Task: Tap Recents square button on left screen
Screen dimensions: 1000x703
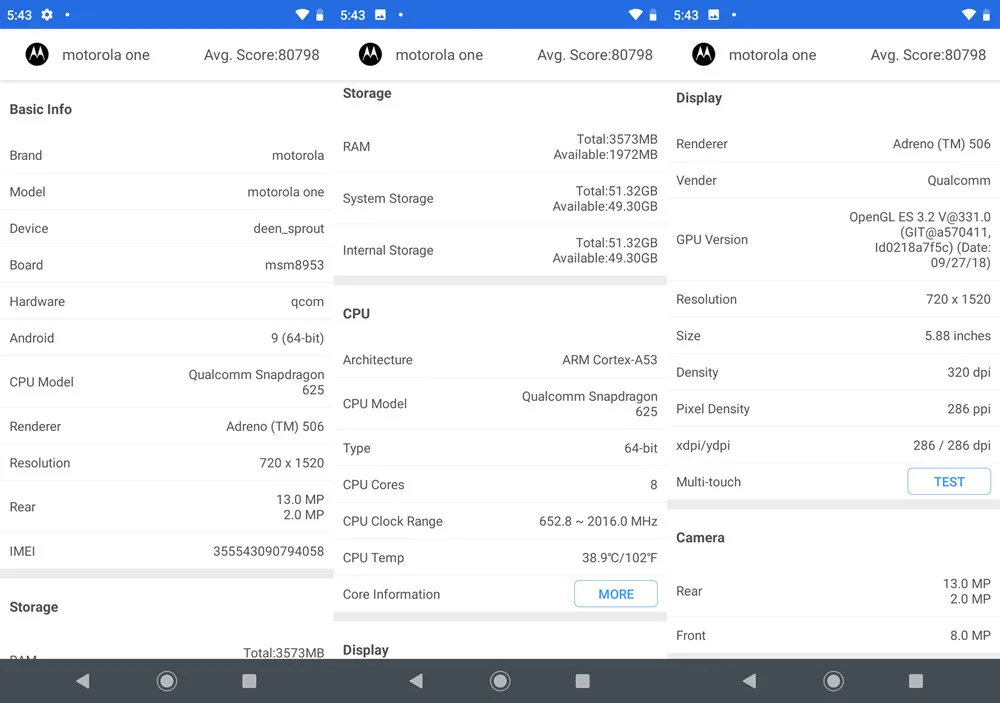Action: [249, 681]
